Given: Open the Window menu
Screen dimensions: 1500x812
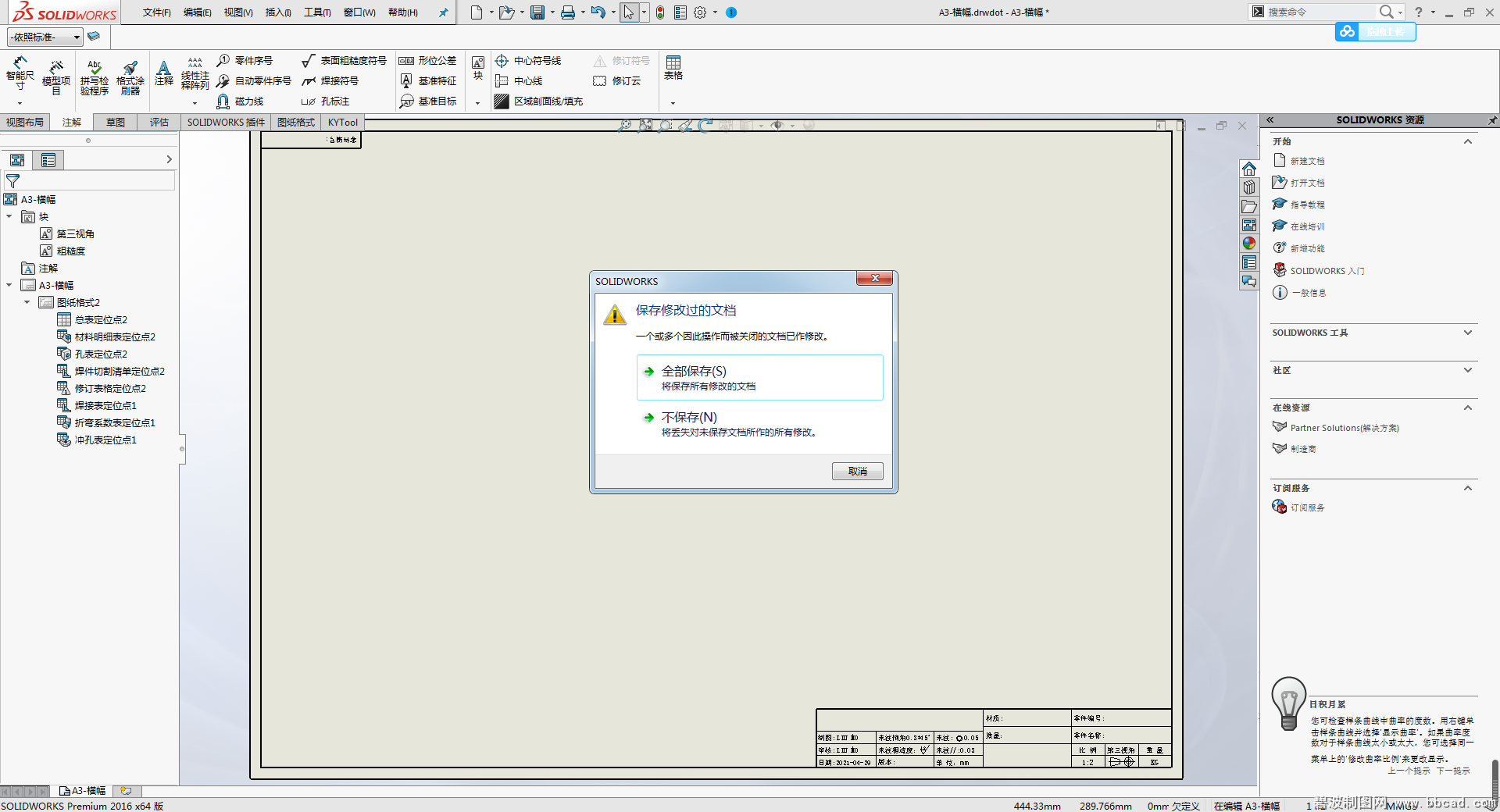Looking at the screenshot, I should click(x=359, y=12).
